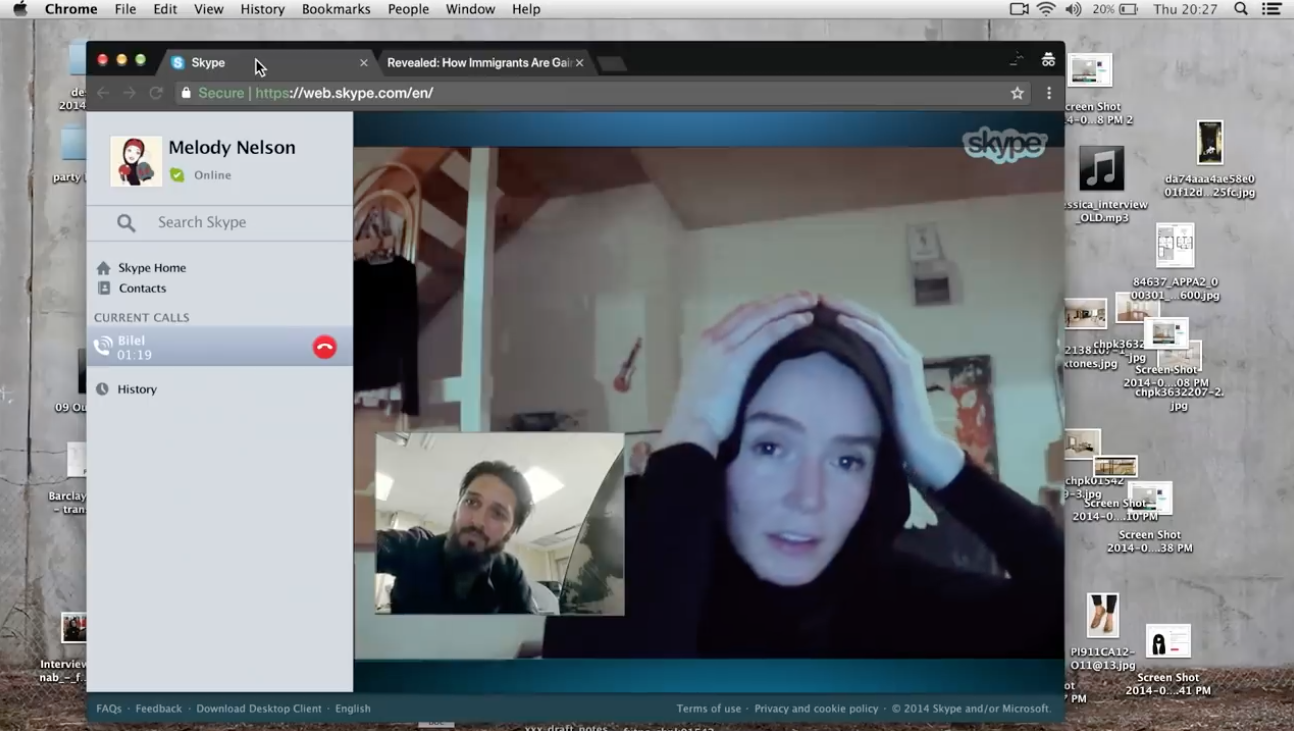The image size is (1294, 731).
Task: Click the web.skype.com address bar
Action: (603, 93)
